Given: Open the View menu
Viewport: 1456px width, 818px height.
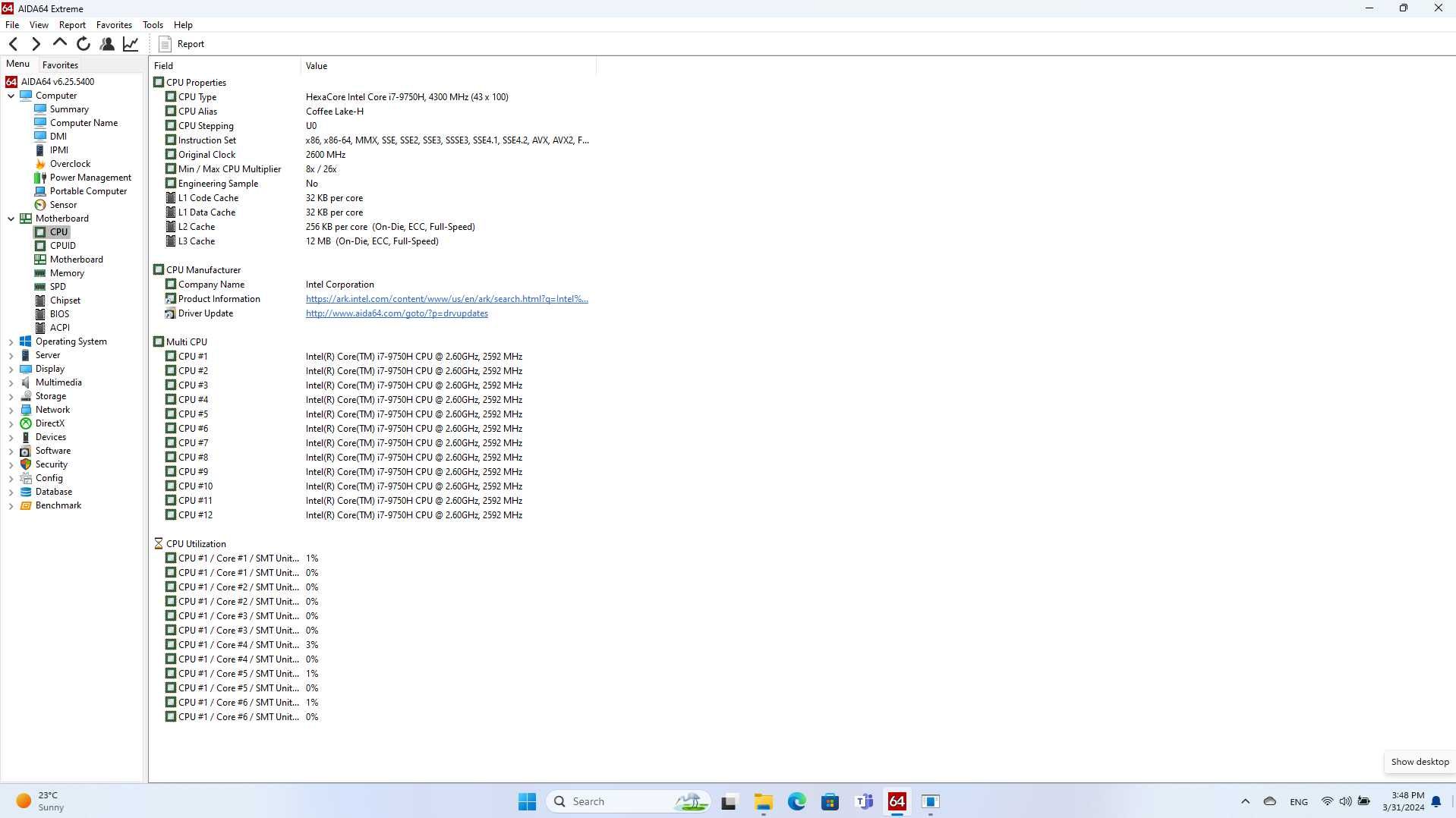Looking at the screenshot, I should click(x=39, y=25).
